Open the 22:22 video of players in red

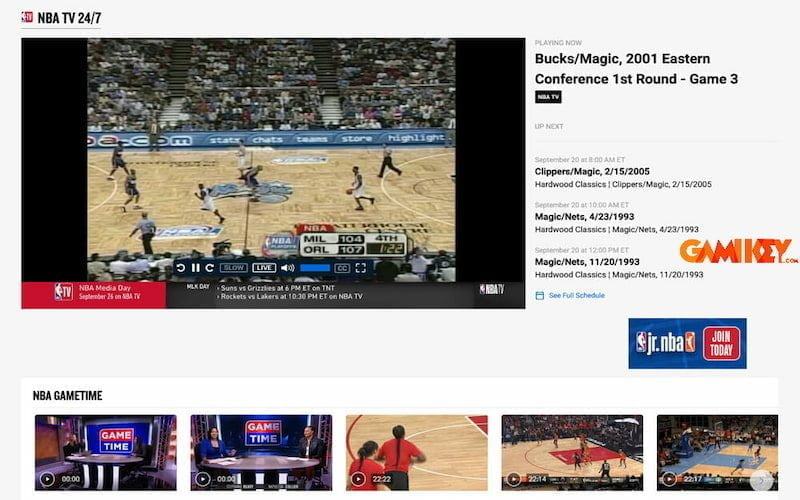tap(417, 453)
